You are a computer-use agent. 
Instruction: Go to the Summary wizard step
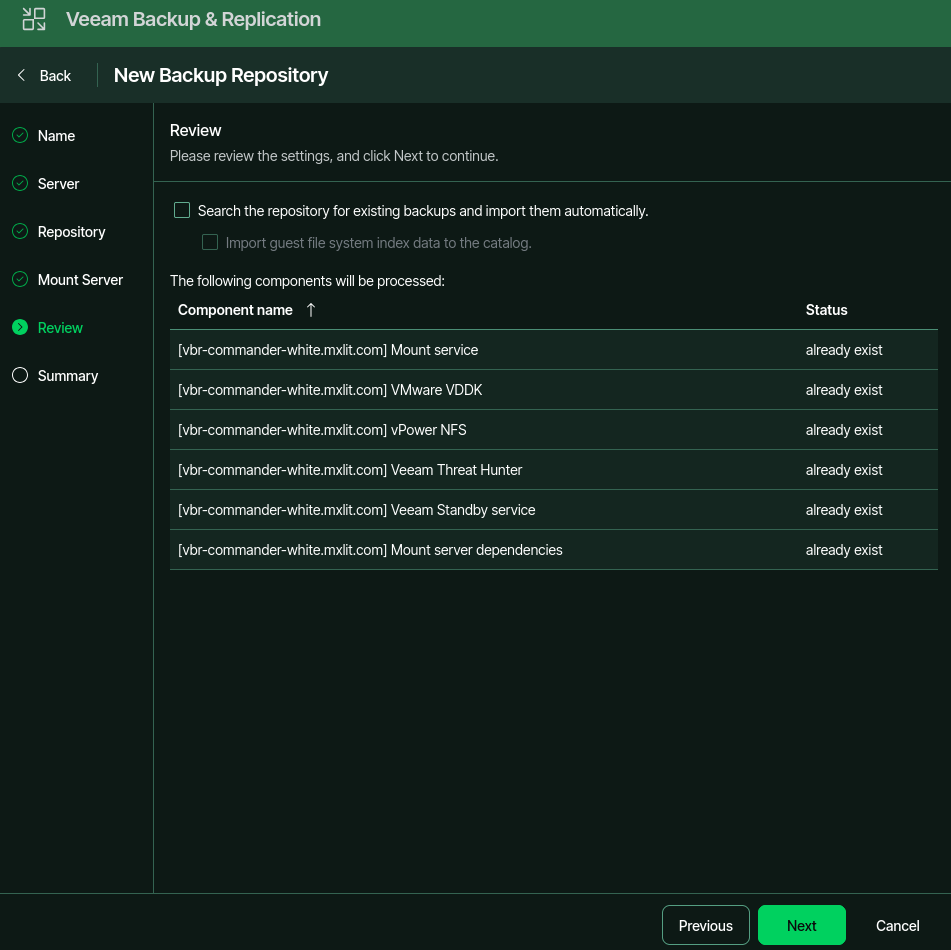tap(68, 376)
